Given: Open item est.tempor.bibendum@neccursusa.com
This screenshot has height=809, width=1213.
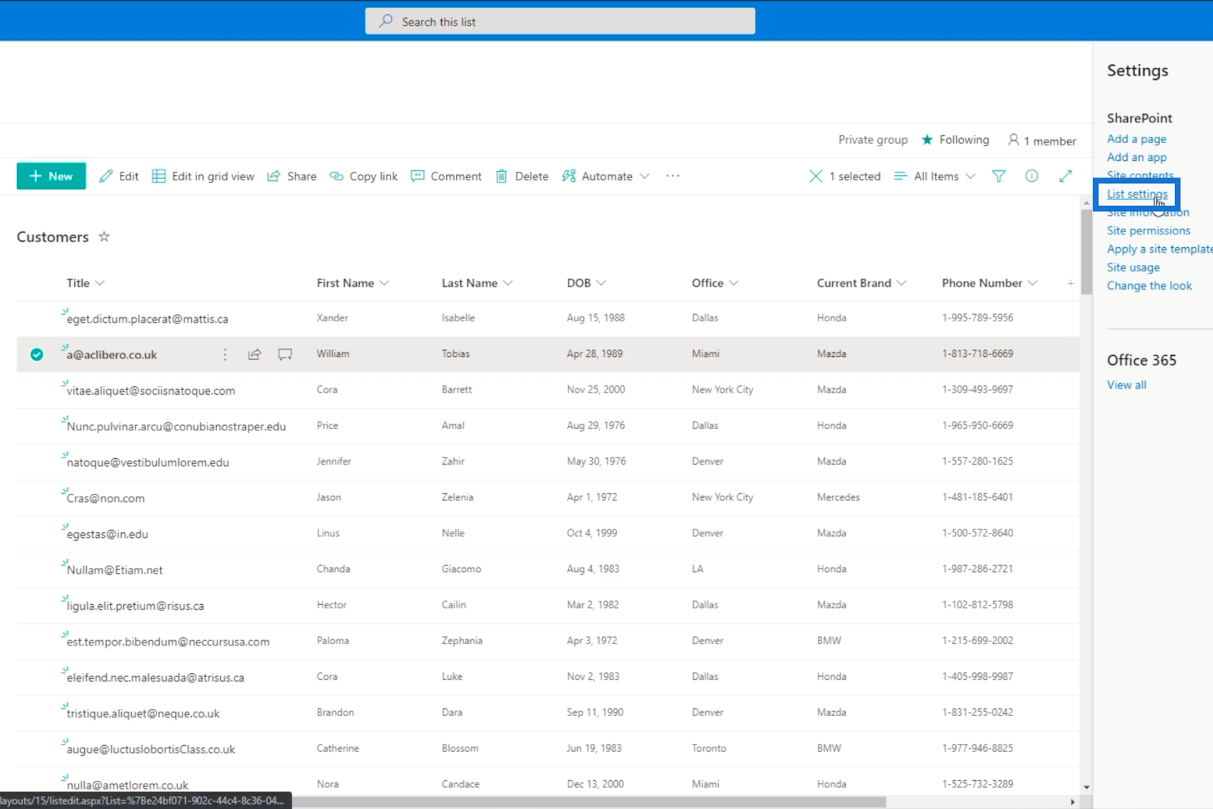Looking at the screenshot, I should pos(168,641).
